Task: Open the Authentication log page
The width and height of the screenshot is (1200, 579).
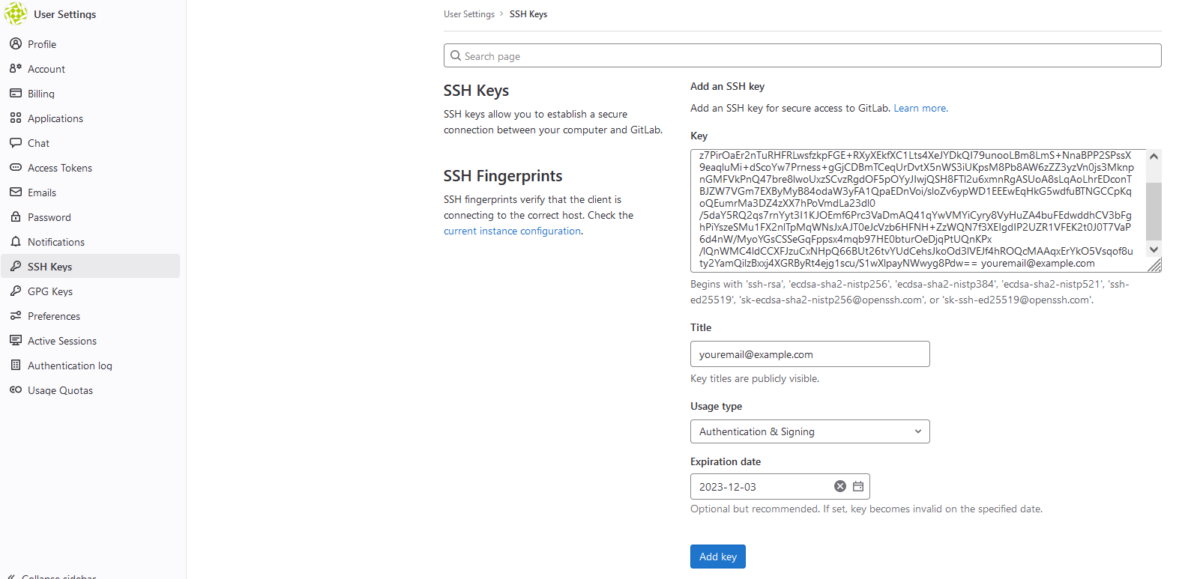Action: tap(70, 366)
